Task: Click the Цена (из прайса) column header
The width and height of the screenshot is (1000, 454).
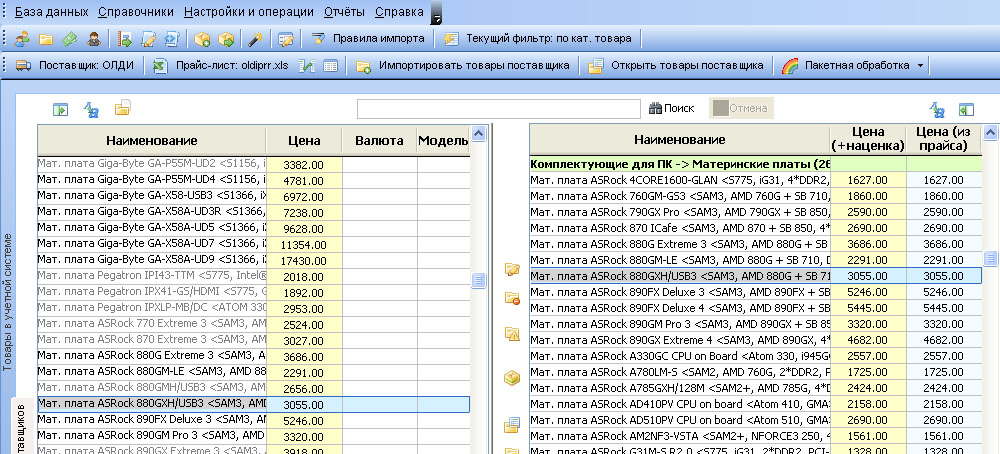Action: (943, 139)
